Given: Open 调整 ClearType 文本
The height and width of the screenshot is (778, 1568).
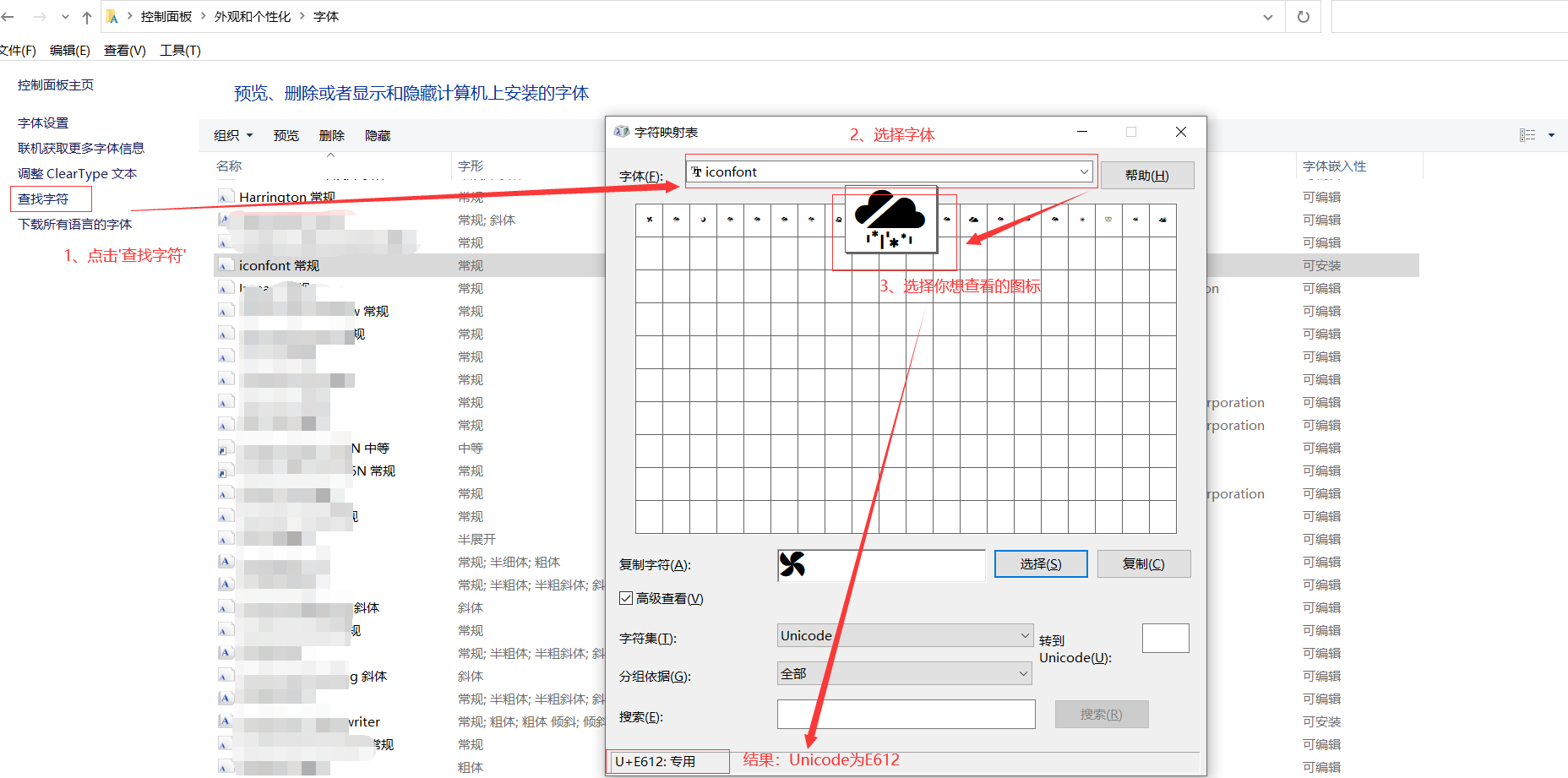Looking at the screenshot, I should [x=78, y=174].
